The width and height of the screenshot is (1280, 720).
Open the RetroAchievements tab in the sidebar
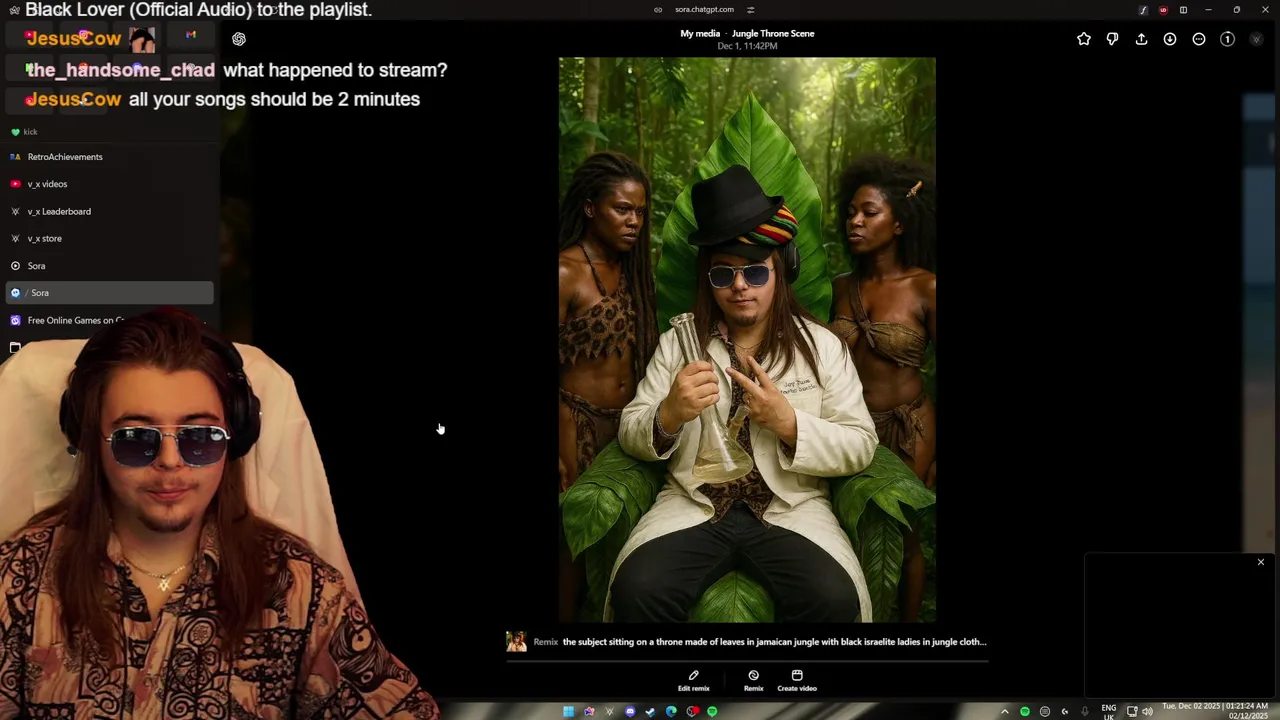pyautogui.click(x=110, y=157)
